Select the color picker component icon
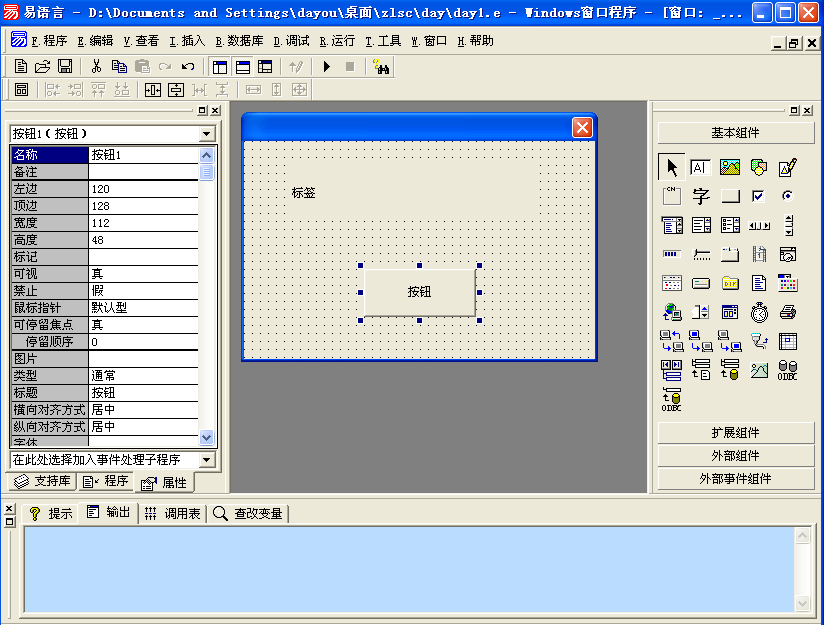Screen dimensions: 824x625 (x=787, y=283)
